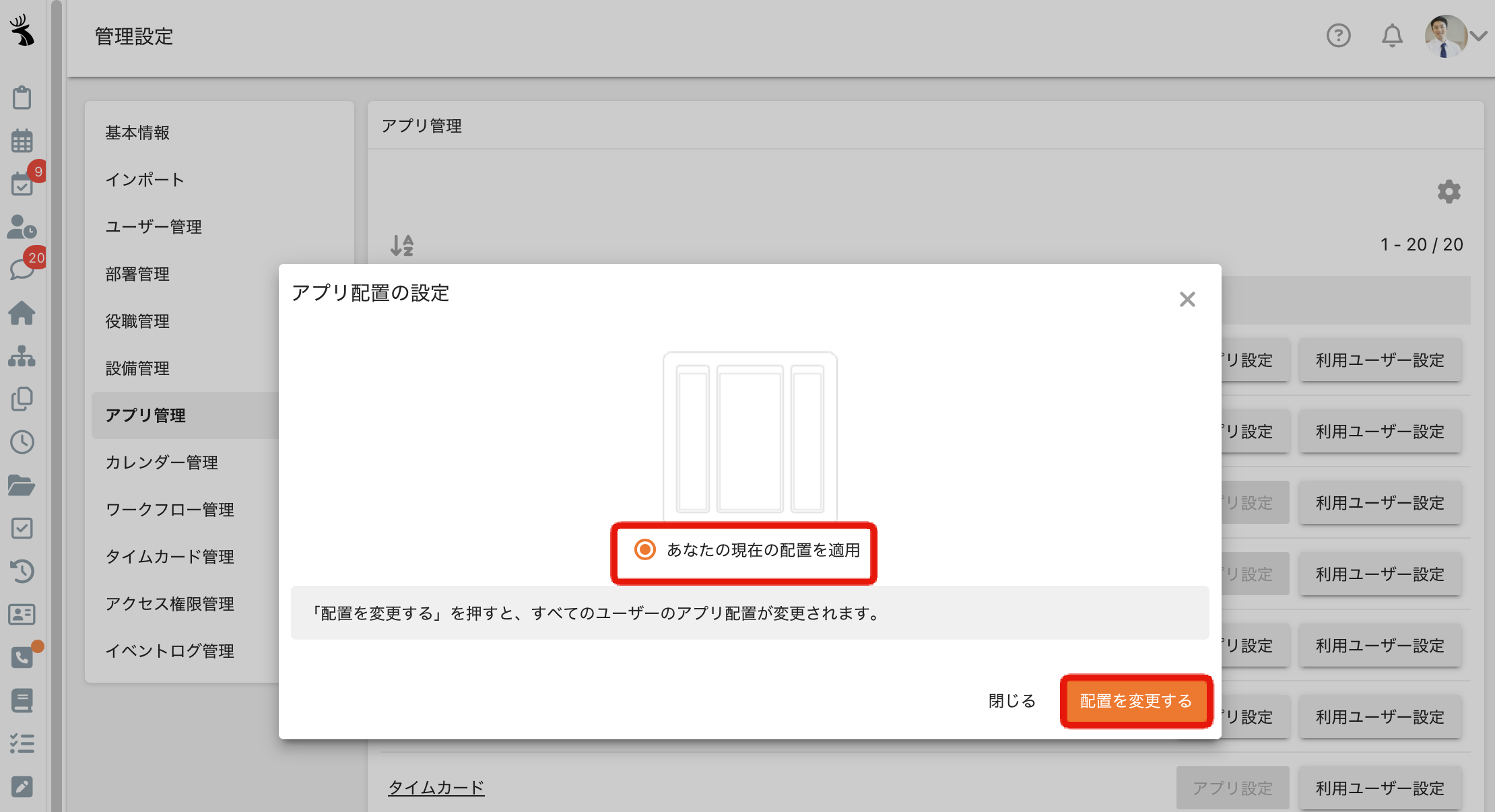
Task: Click the workflow checkbox icon in the sidebar
Action: coord(23,528)
